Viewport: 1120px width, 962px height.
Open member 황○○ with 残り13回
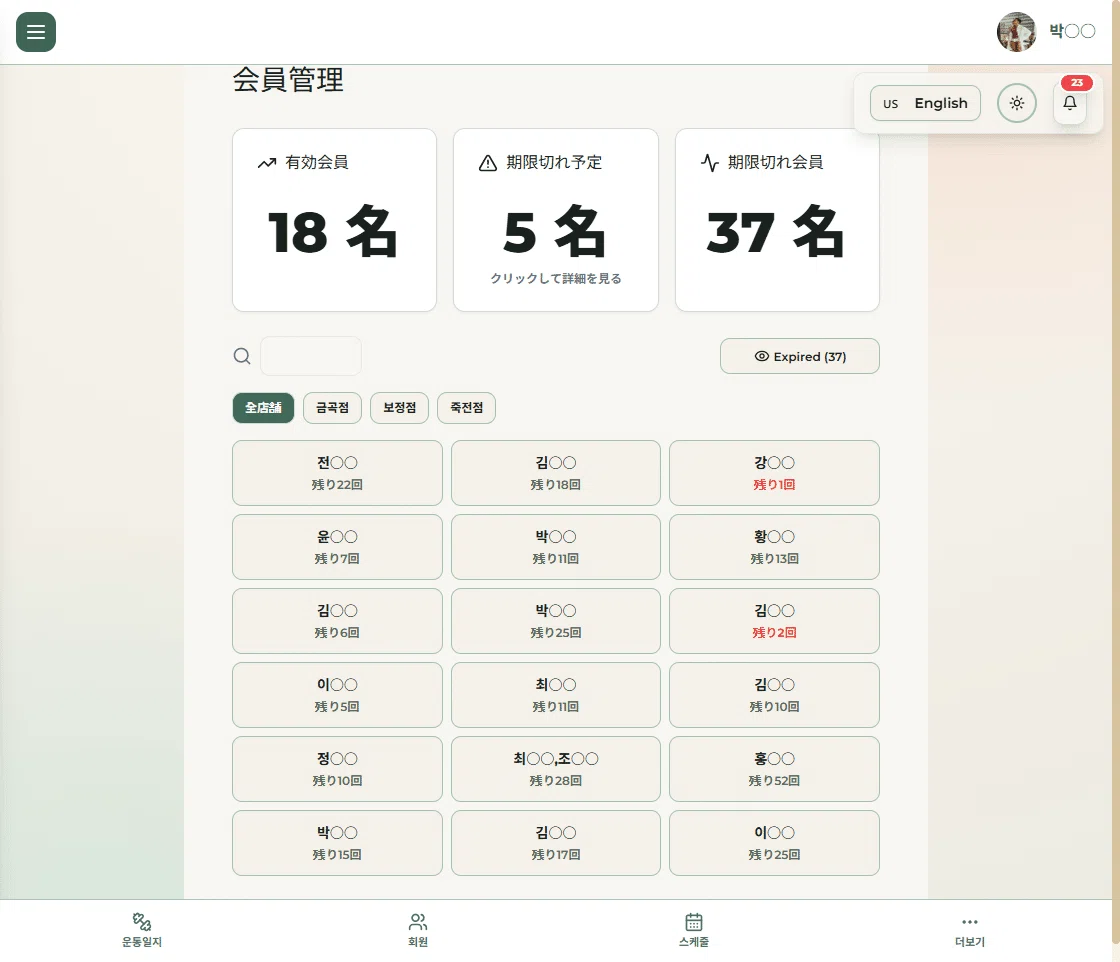(x=774, y=547)
